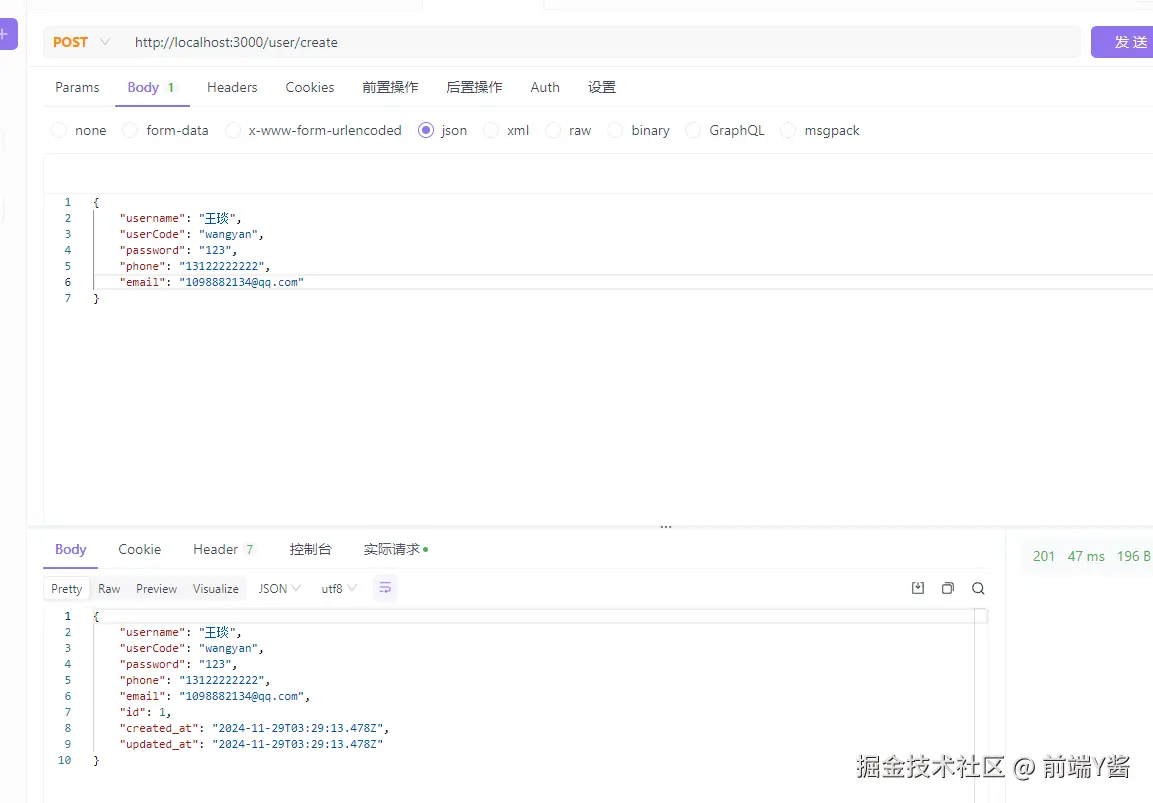
Task: Toggle word wrap icon in response toolbar
Action: (385, 588)
